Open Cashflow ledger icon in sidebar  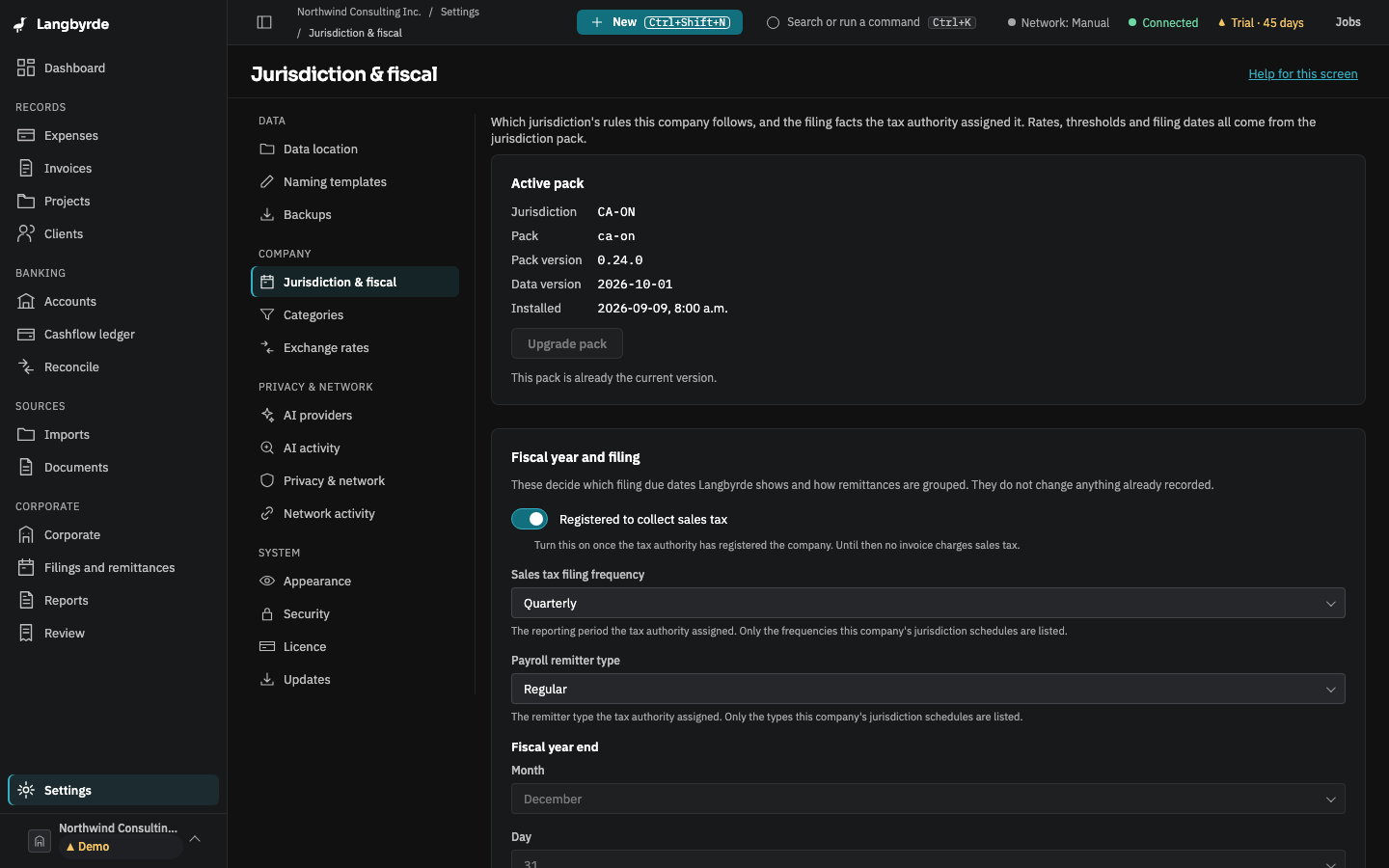(26, 334)
